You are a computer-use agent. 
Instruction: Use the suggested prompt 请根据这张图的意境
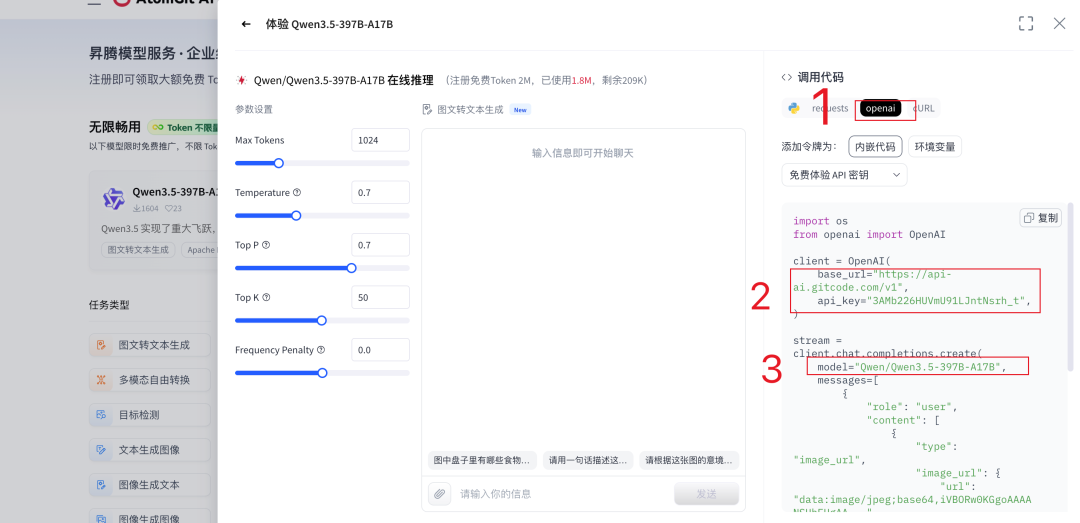pyautogui.click(x=689, y=460)
